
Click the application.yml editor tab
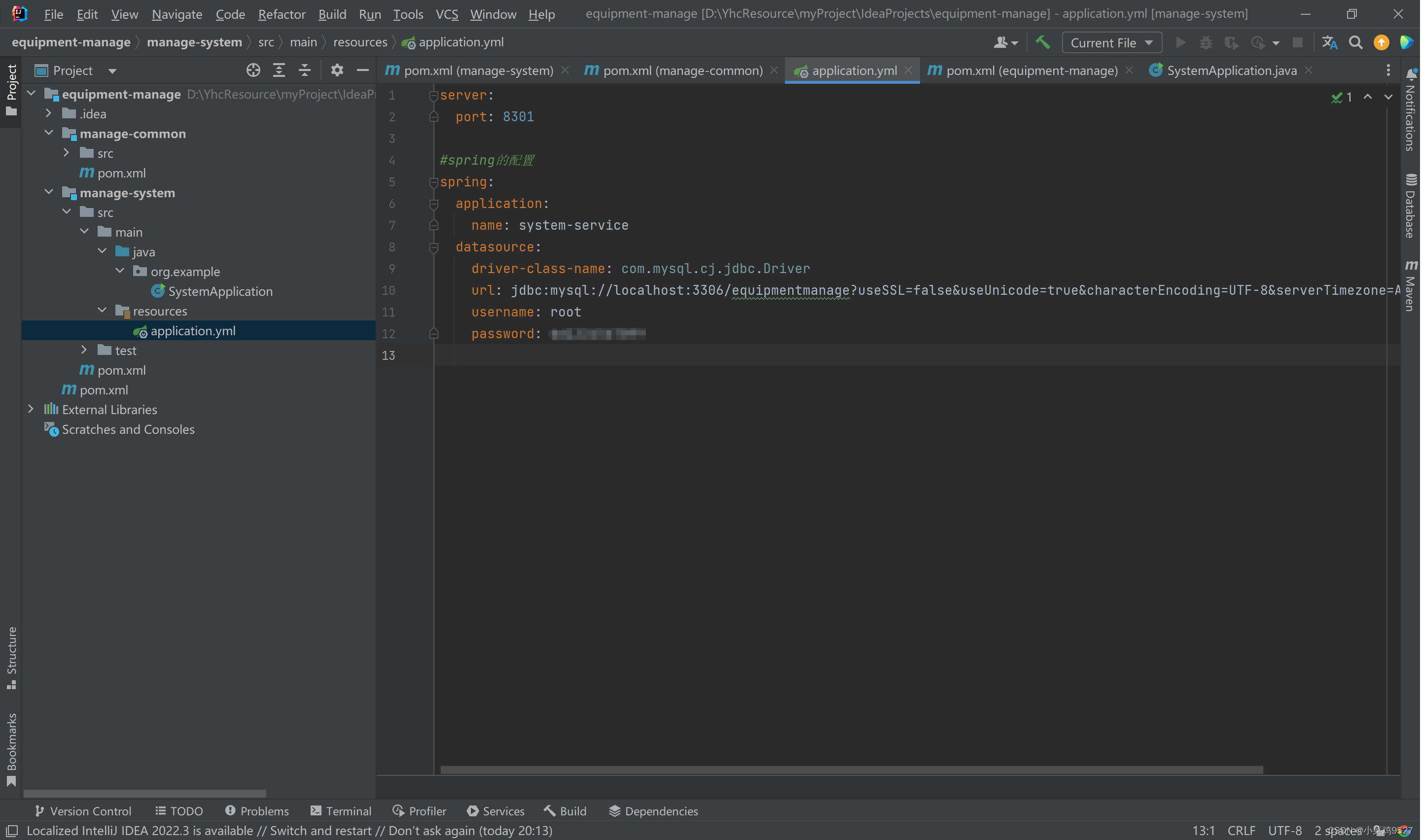[x=854, y=70]
